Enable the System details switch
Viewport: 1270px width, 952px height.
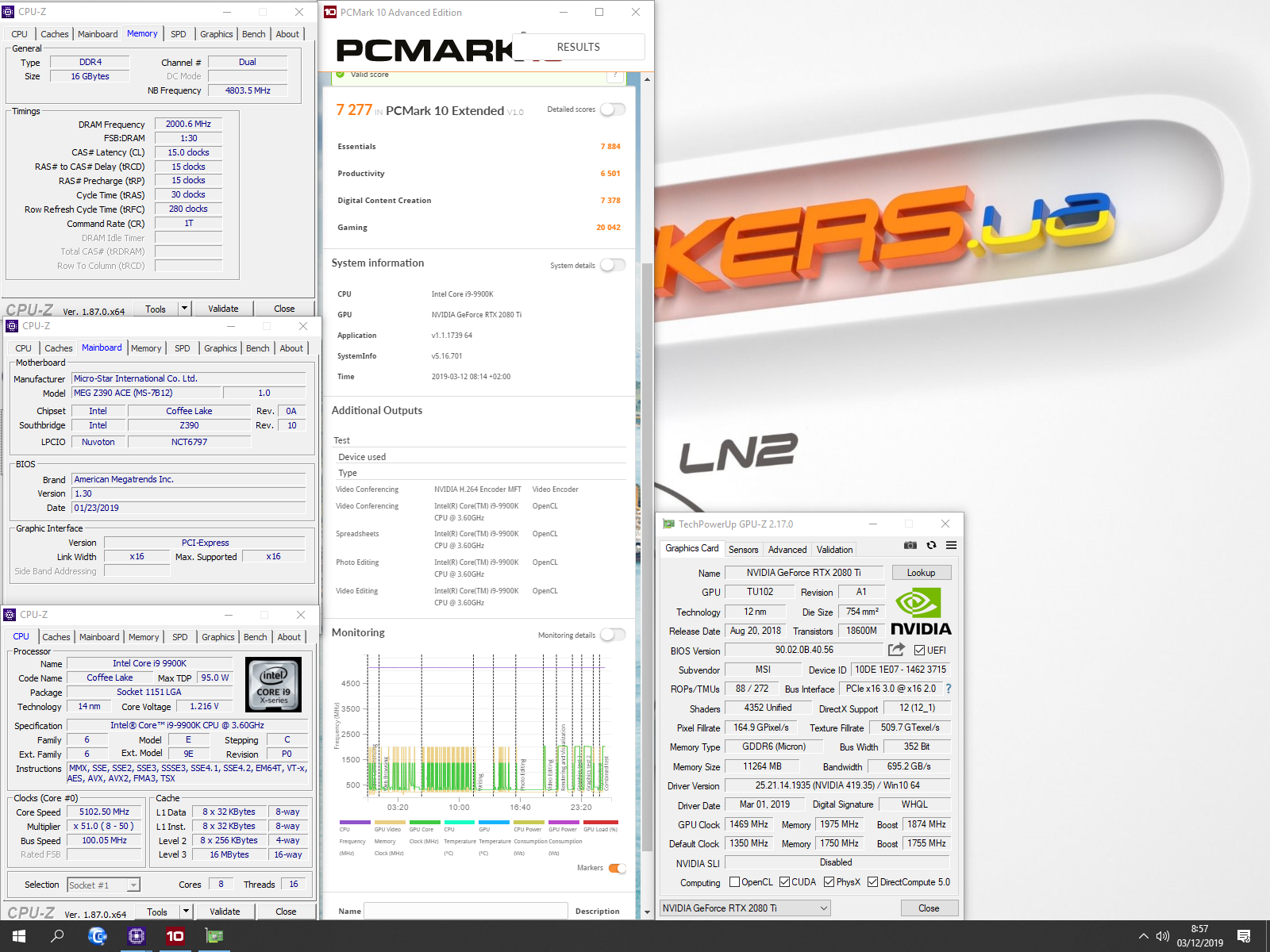613,265
